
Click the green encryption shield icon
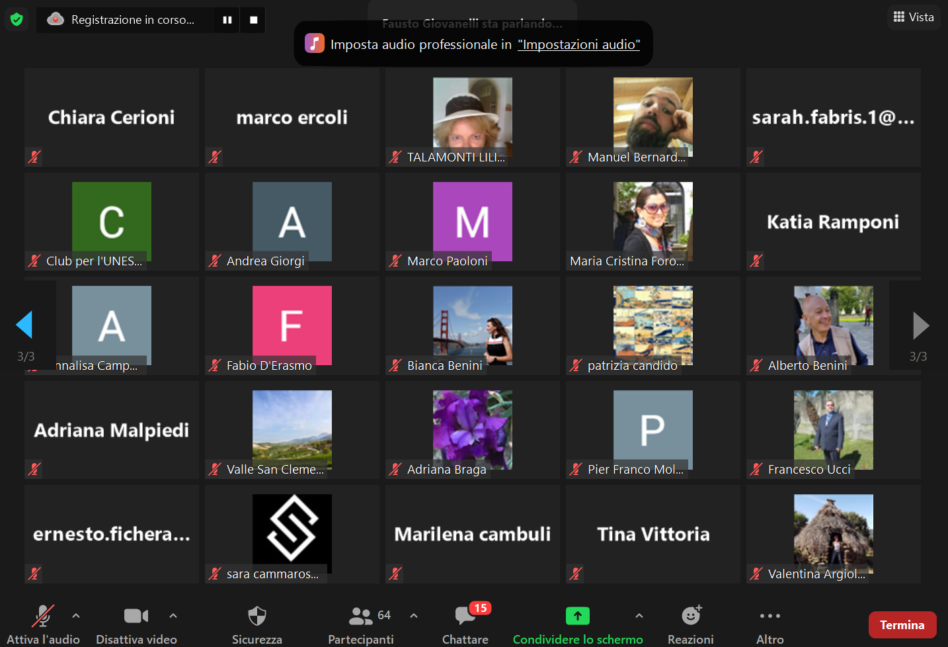16,19
